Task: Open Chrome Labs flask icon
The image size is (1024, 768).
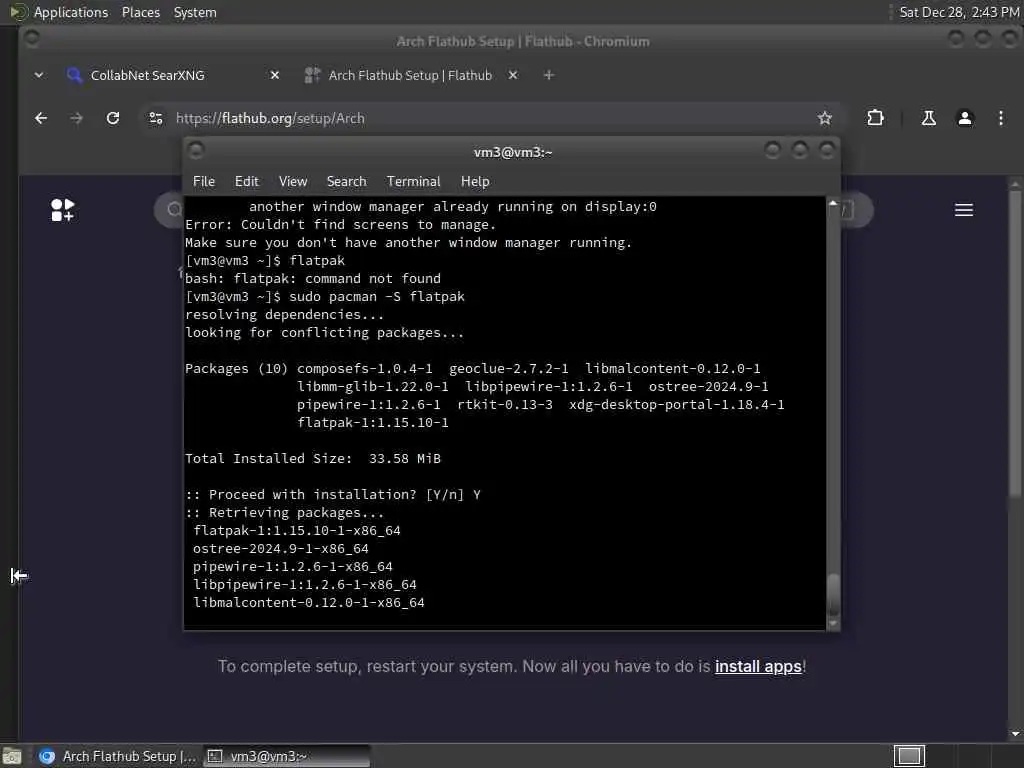Action: (929, 118)
